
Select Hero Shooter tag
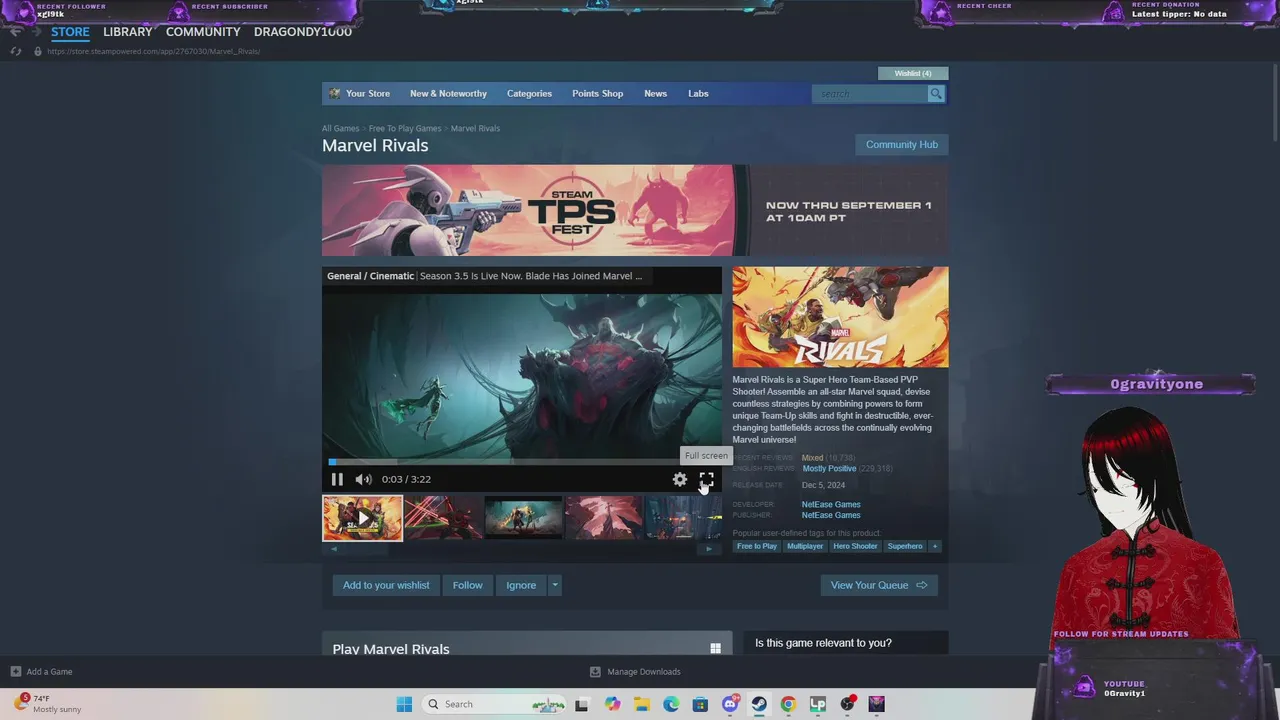click(x=855, y=546)
